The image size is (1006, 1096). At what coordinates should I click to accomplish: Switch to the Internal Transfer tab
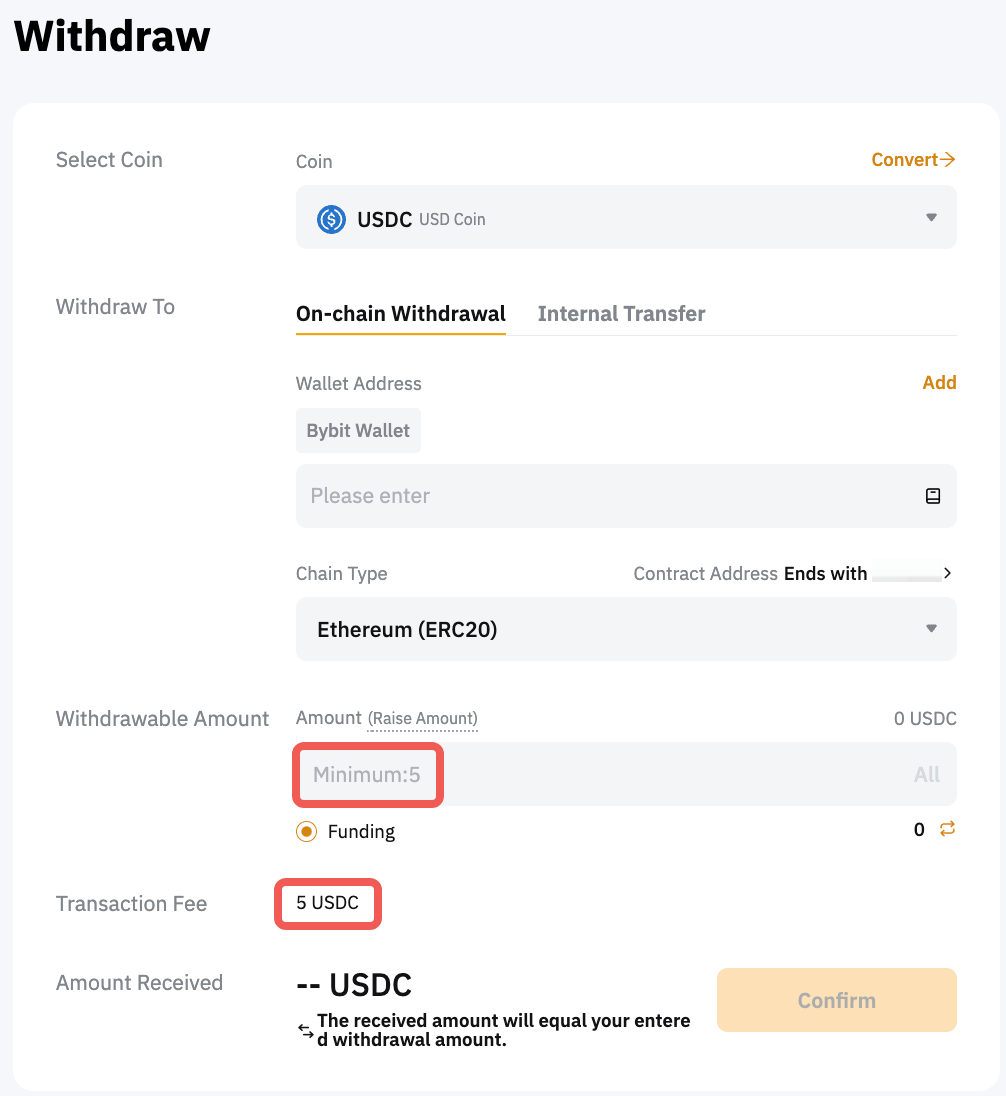tap(621, 314)
